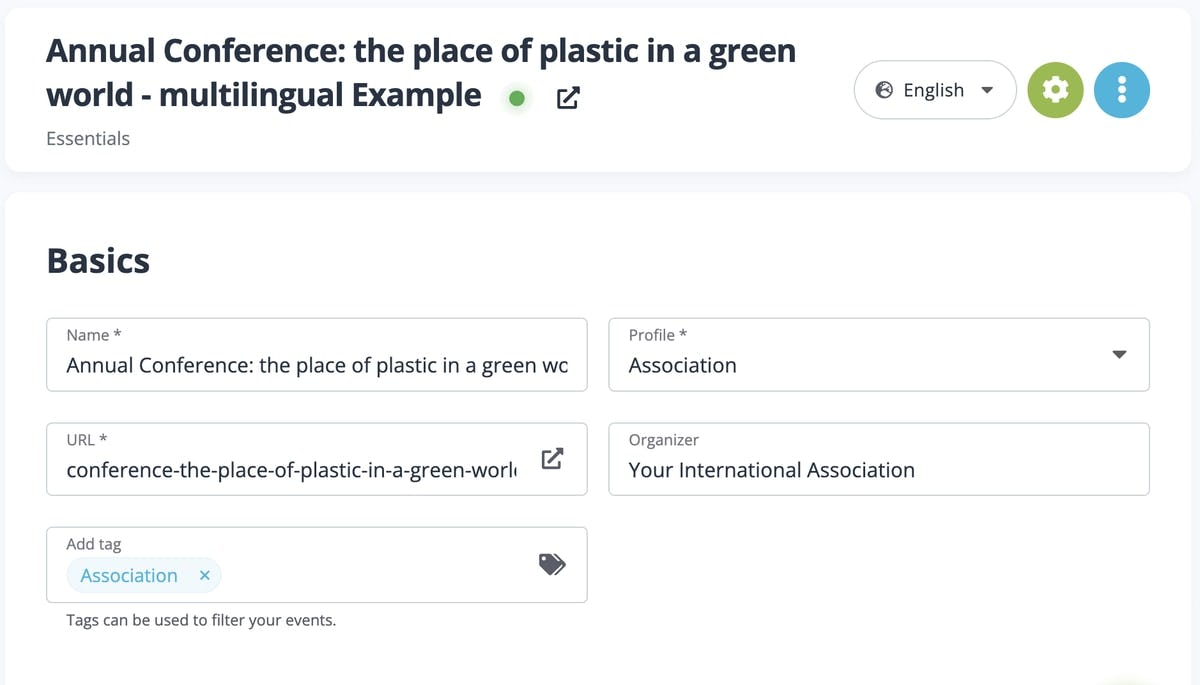The height and width of the screenshot is (685, 1200).
Task: Click the Essentials label under the title
Action: [88, 139]
